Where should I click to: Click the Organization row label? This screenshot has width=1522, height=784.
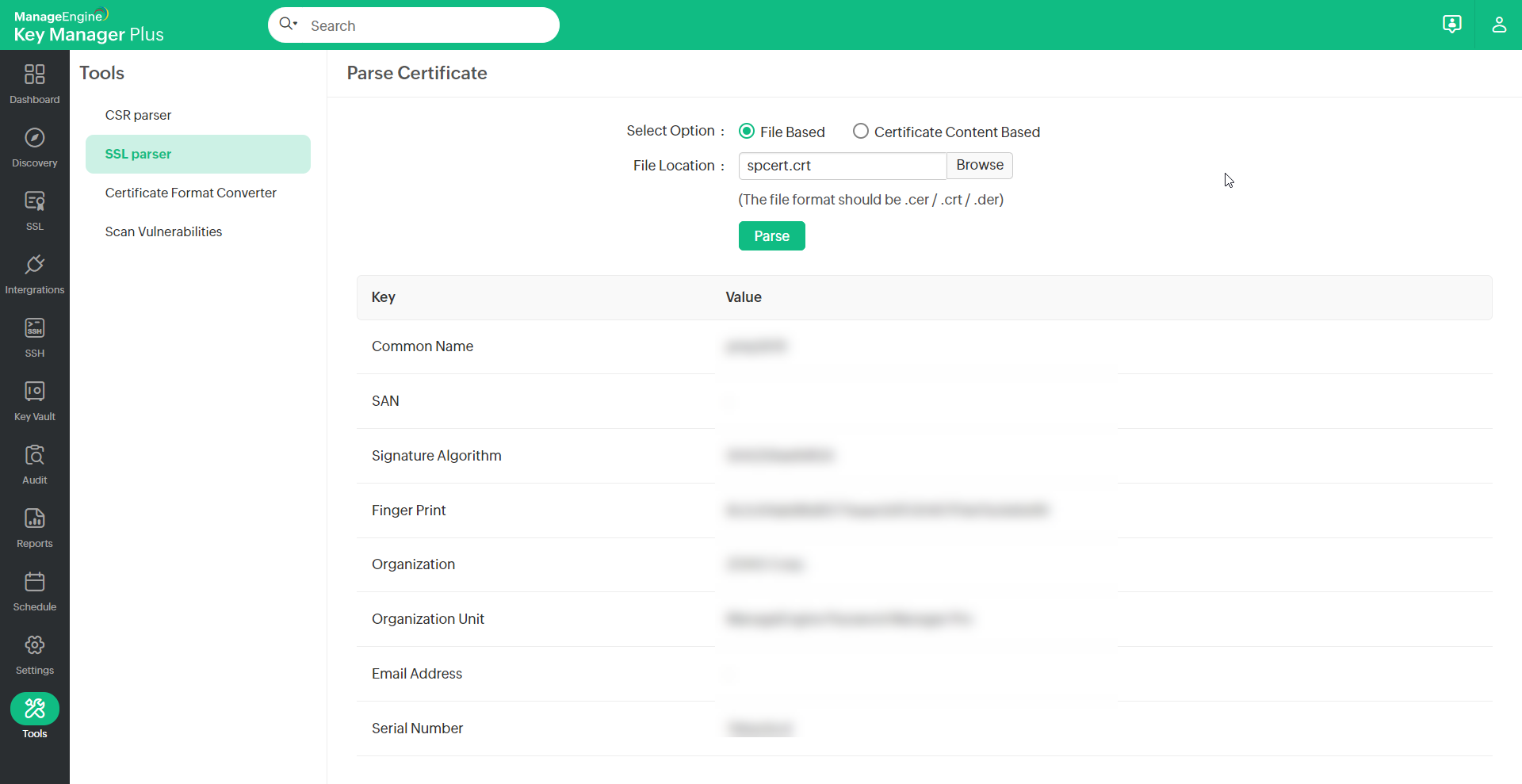coord(414,564)
